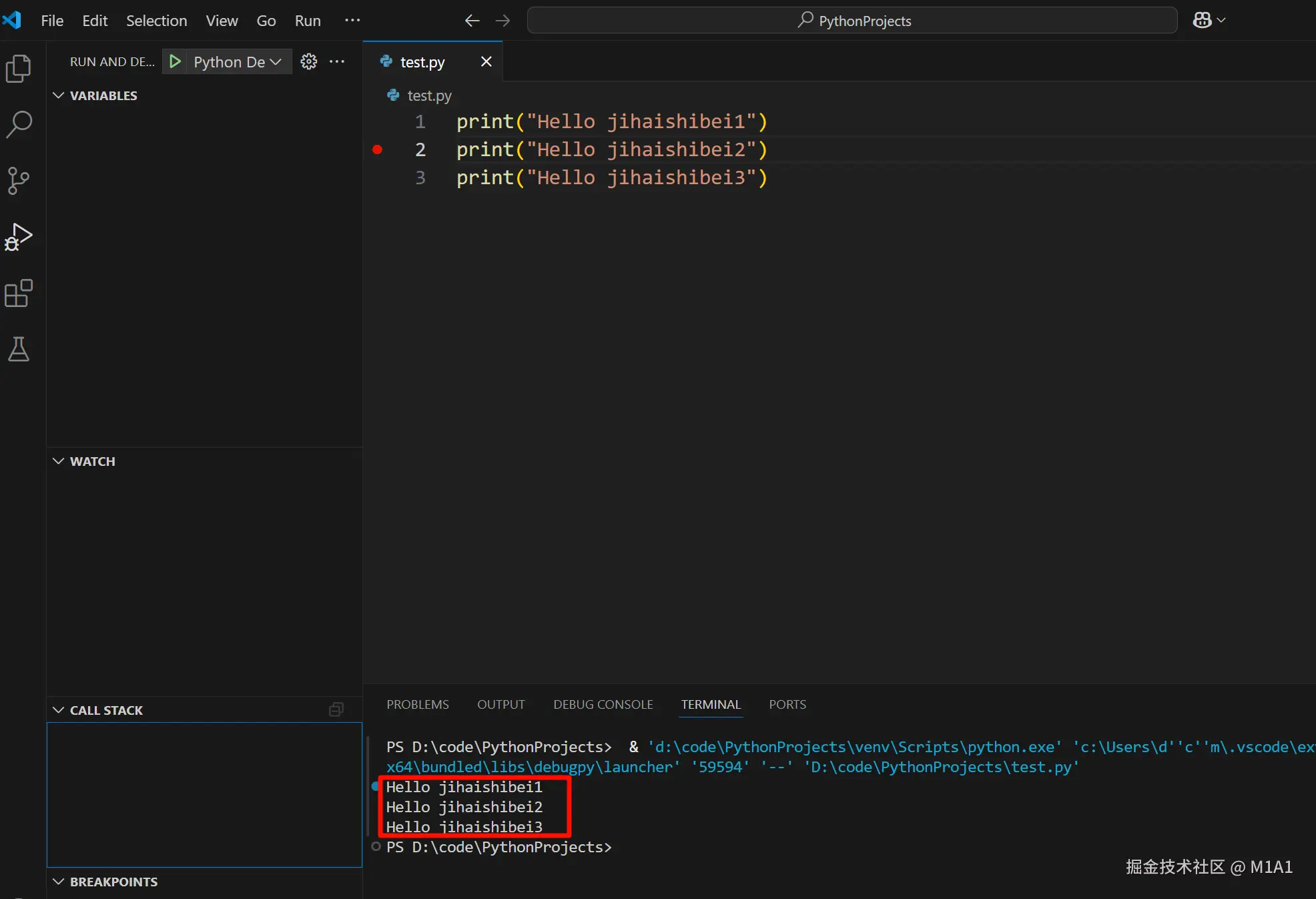The image size is (1316, 899).
Task: Close the test.py editor tab
Action: pyautogui.click(x=486, y=61)
